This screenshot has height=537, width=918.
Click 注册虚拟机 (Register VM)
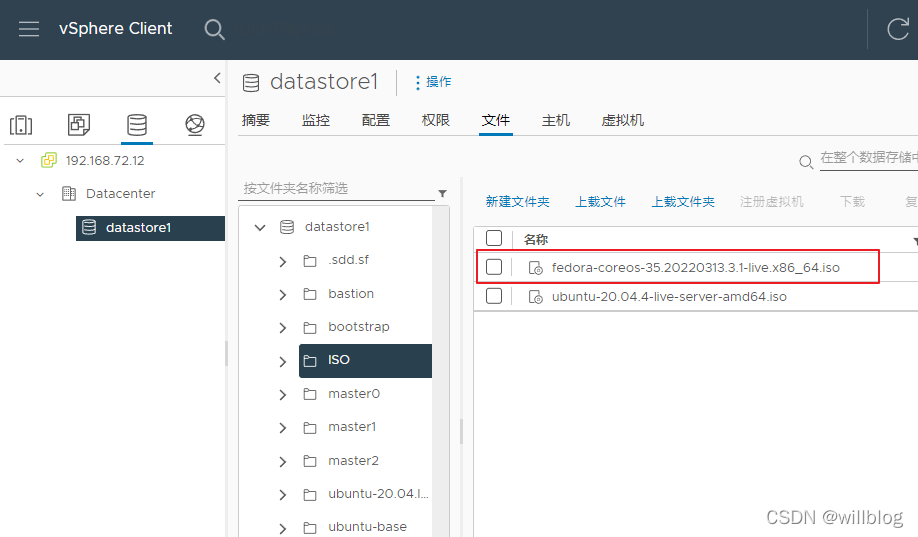coord(772,202)
